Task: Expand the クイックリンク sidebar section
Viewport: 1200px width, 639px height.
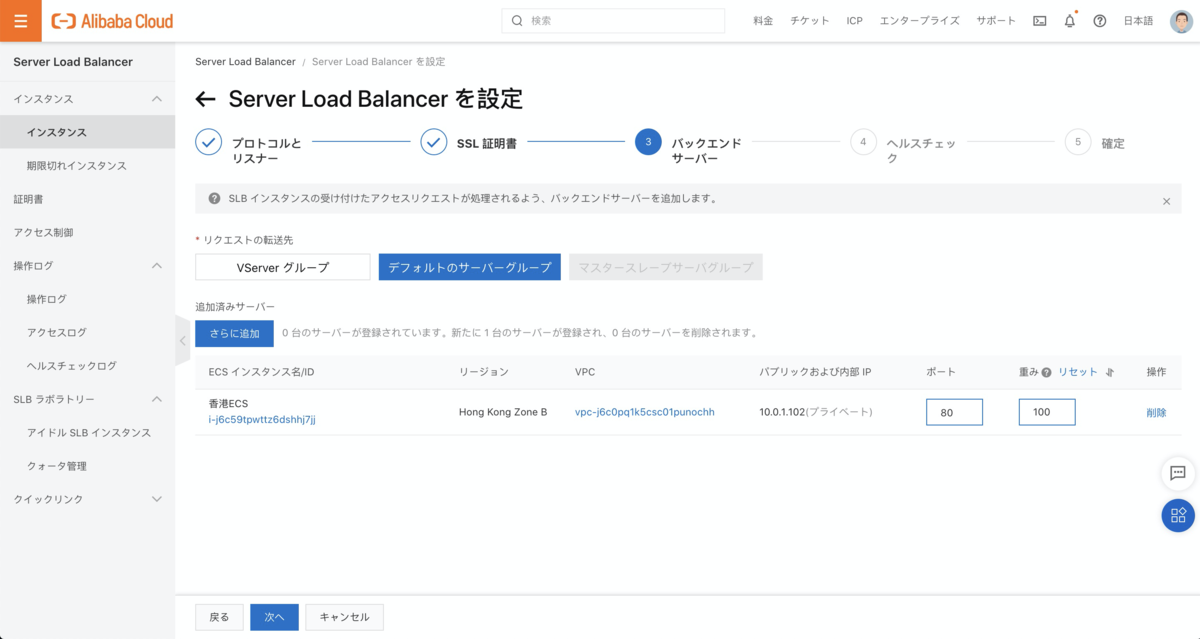Action: click(156, 499)
